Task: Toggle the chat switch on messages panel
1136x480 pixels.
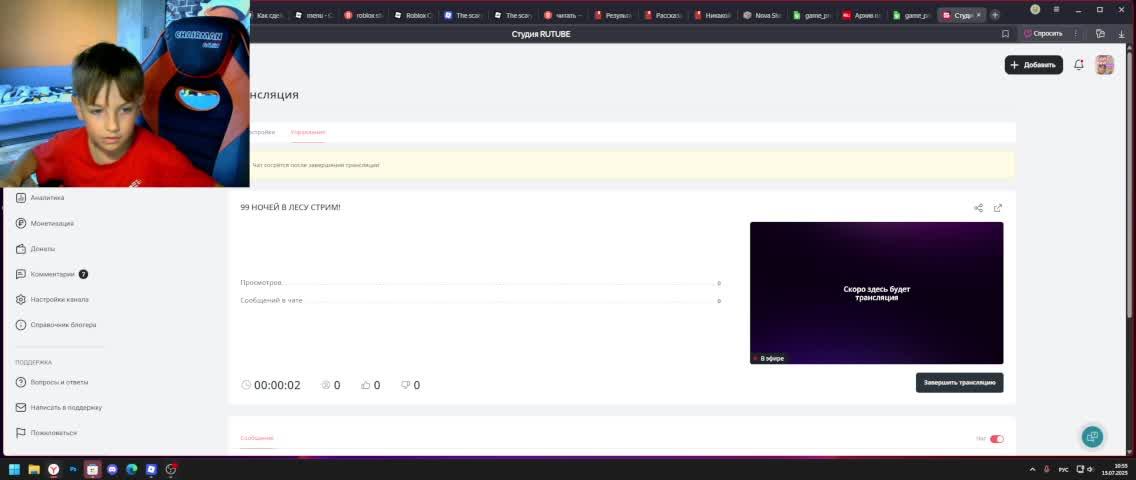Action: point(997,439)
